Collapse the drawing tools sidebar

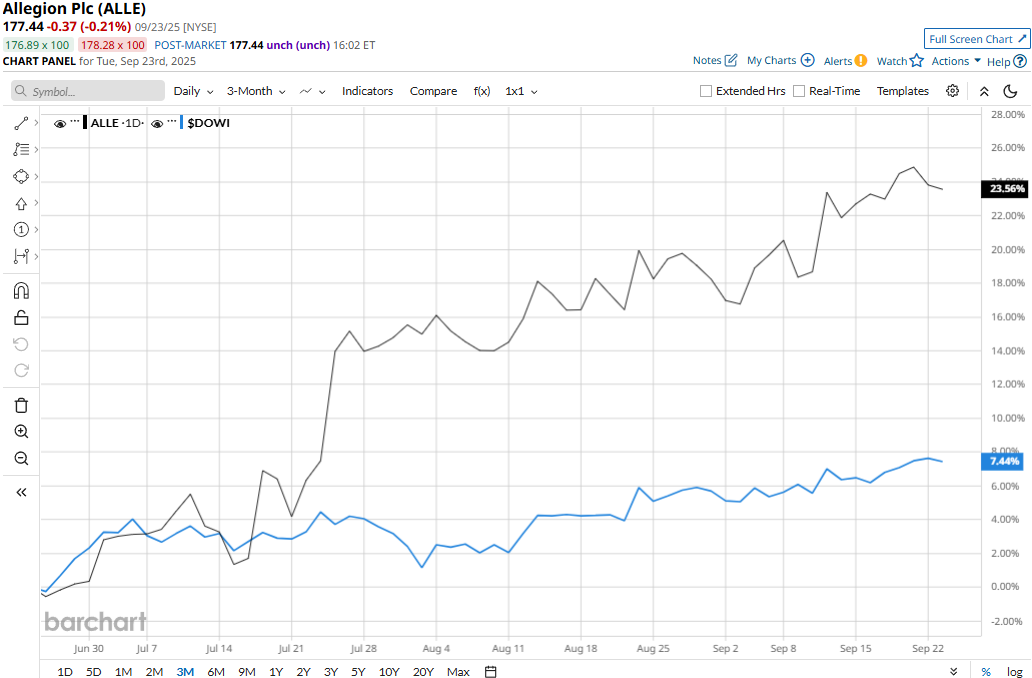(x=21, y=492)
